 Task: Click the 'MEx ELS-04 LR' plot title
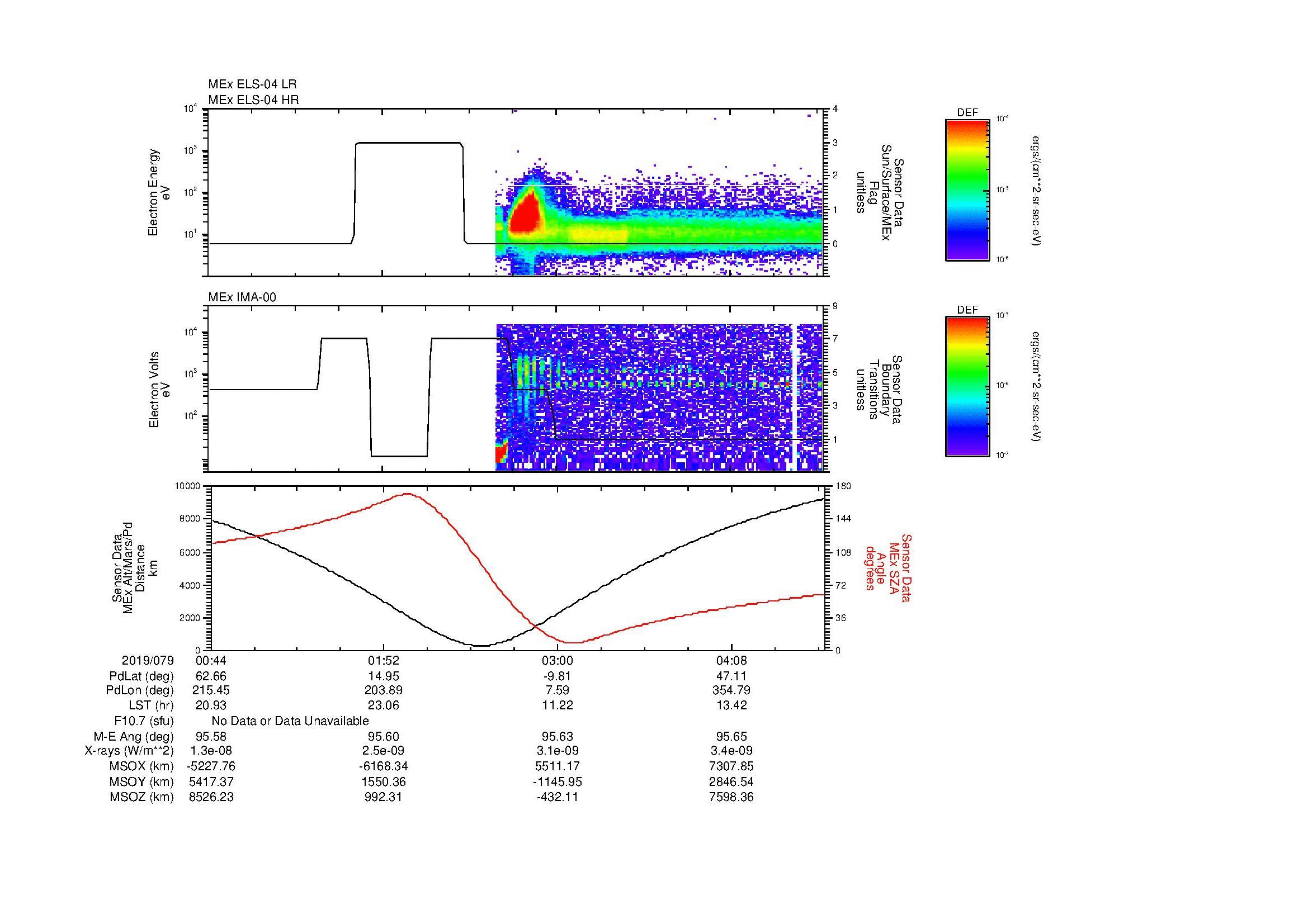click(252, 84)
